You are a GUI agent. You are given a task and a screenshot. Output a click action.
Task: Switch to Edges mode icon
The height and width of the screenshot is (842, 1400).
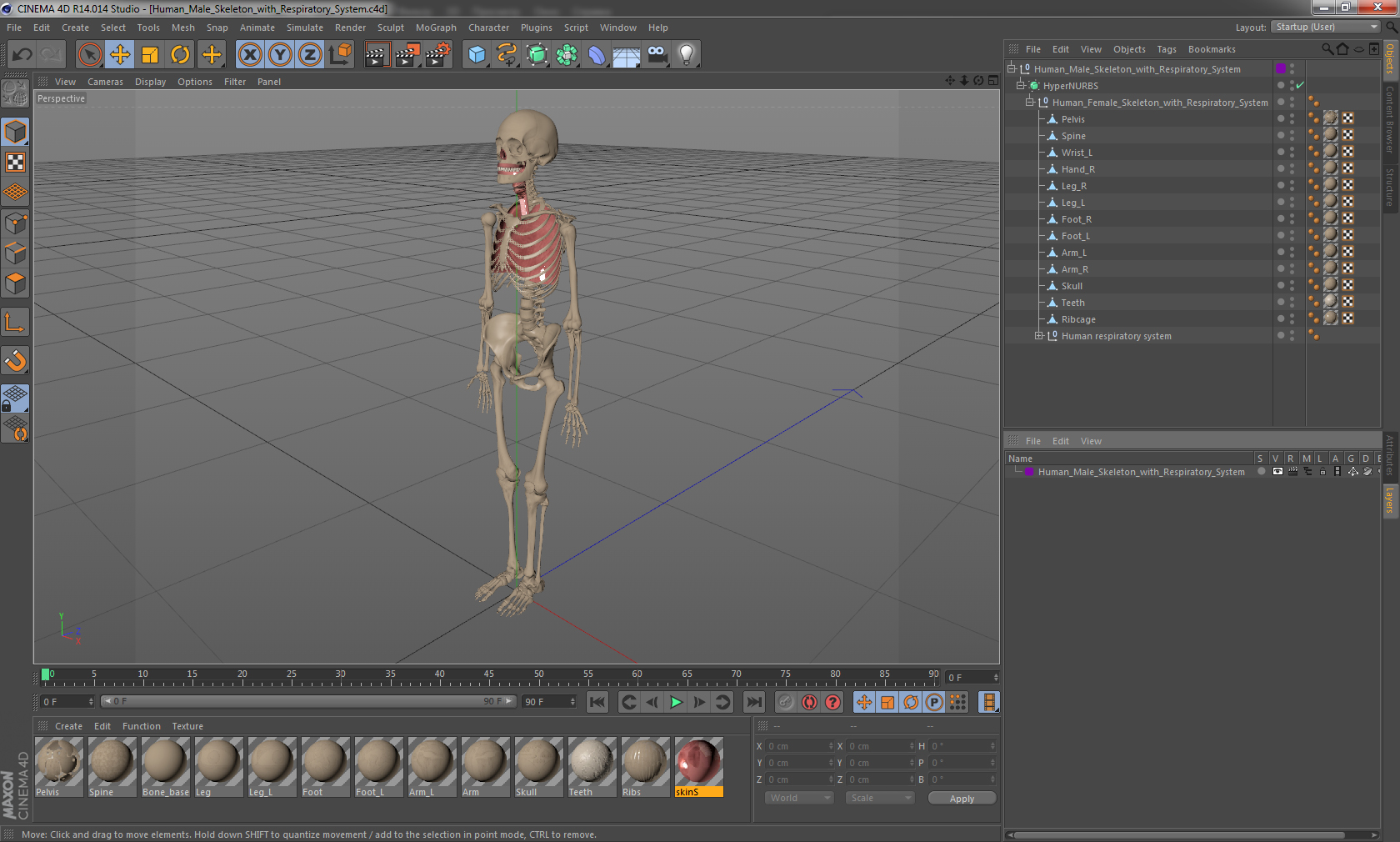pos(15,253)
